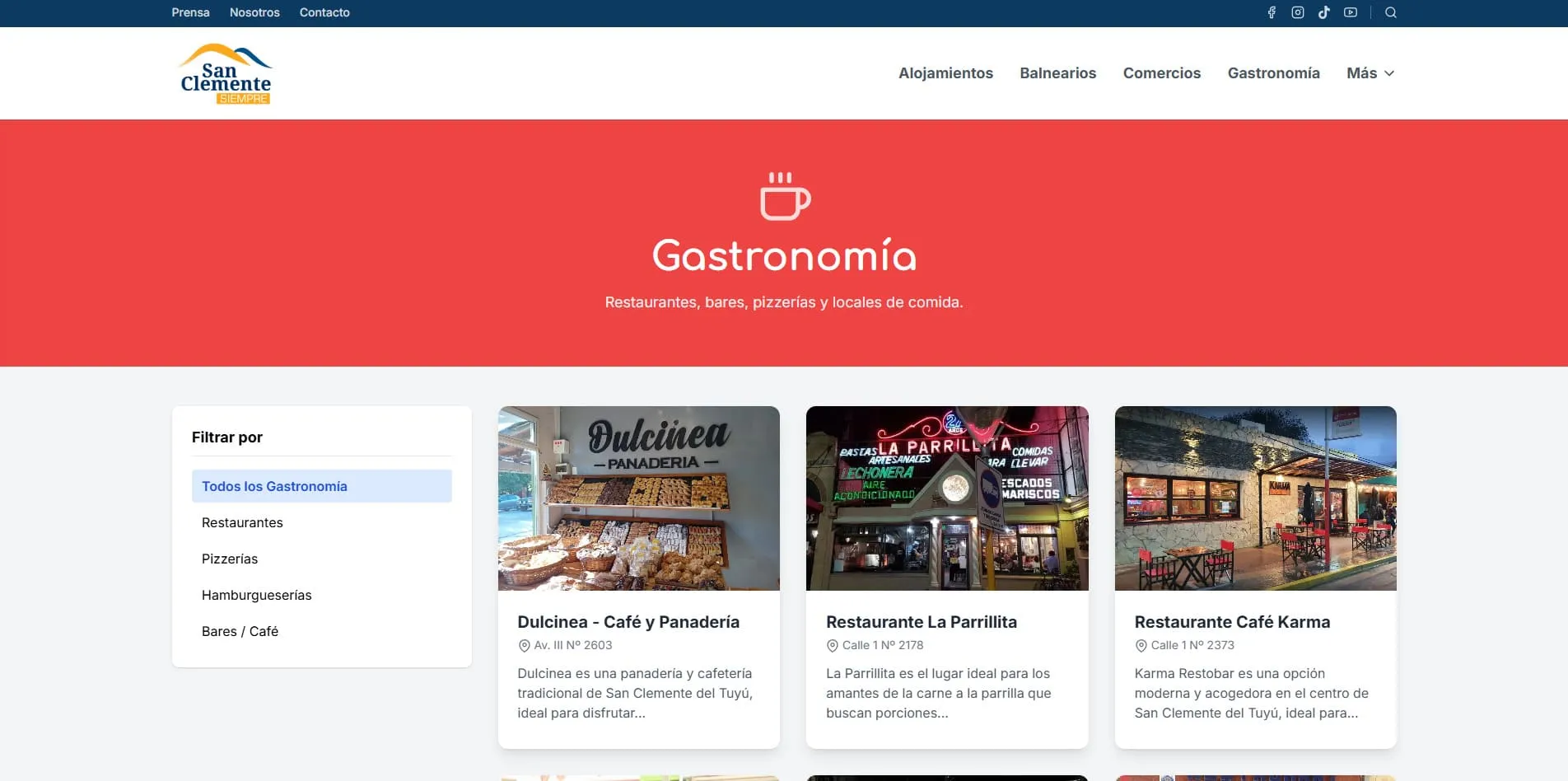The image size is (1568, 781).
Task: Go to the Balnearios section
Action: tap(1057, 73)
